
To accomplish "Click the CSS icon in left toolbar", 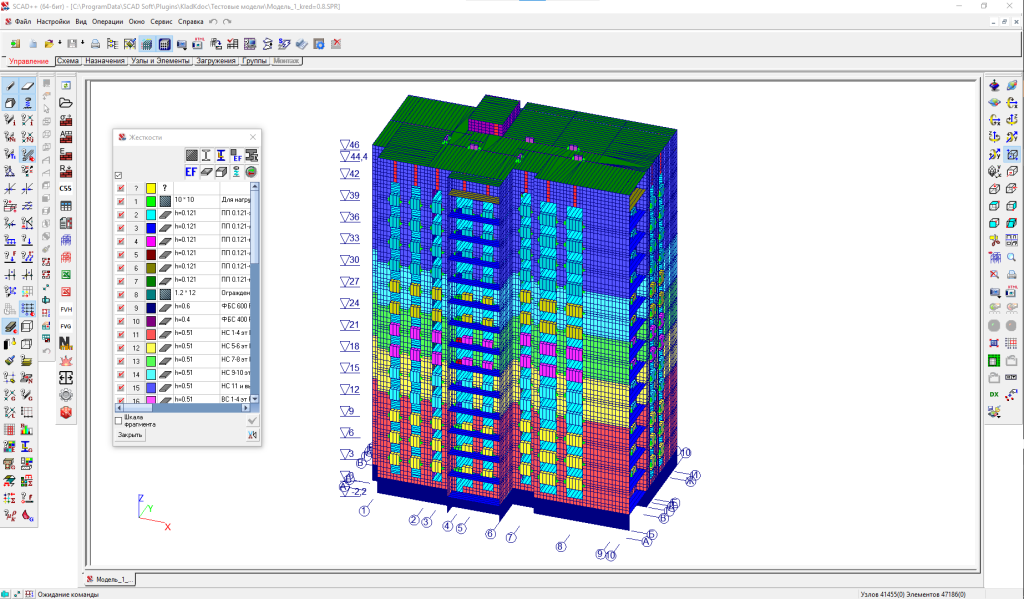I will (x=66, y=188).
